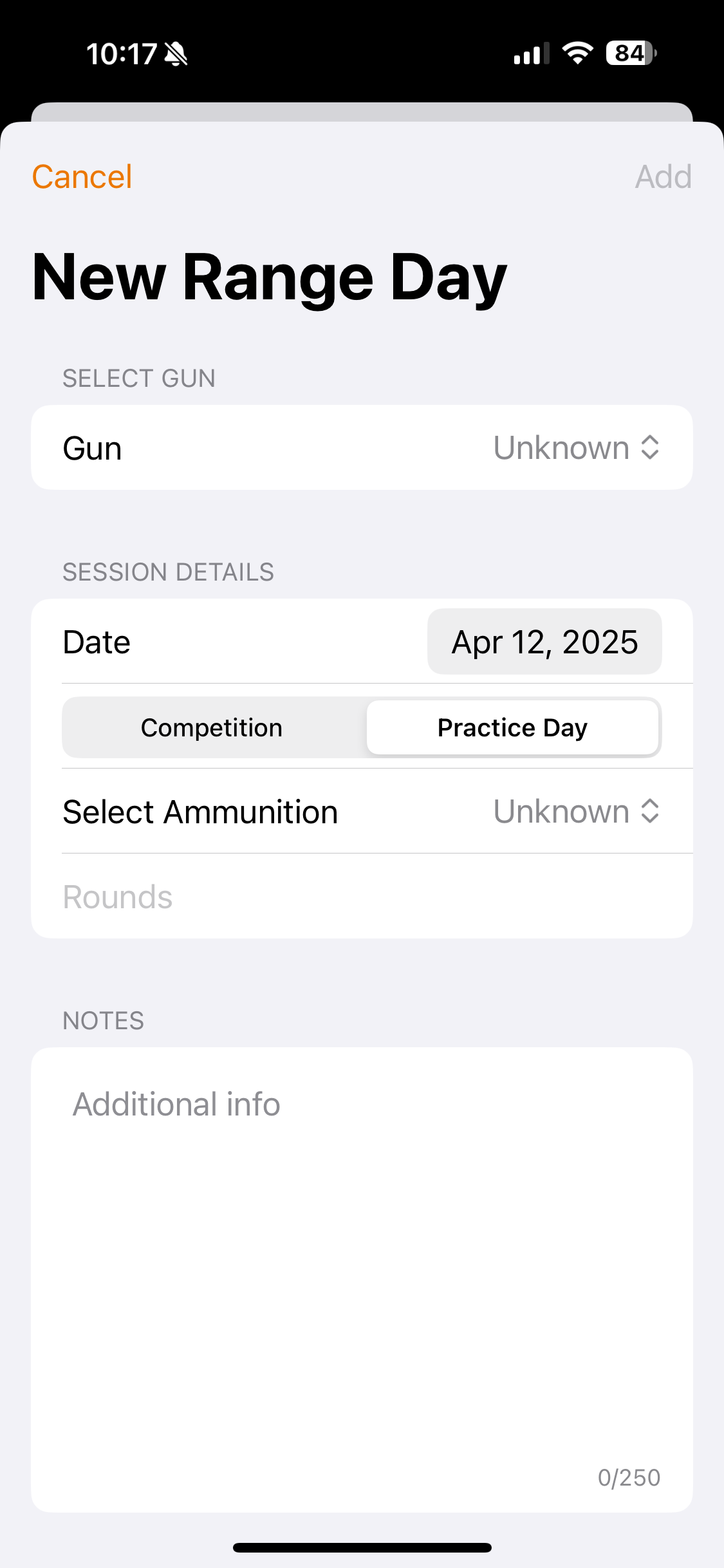
Task: Tap the New Range Day title
Action: click(270, 277)
